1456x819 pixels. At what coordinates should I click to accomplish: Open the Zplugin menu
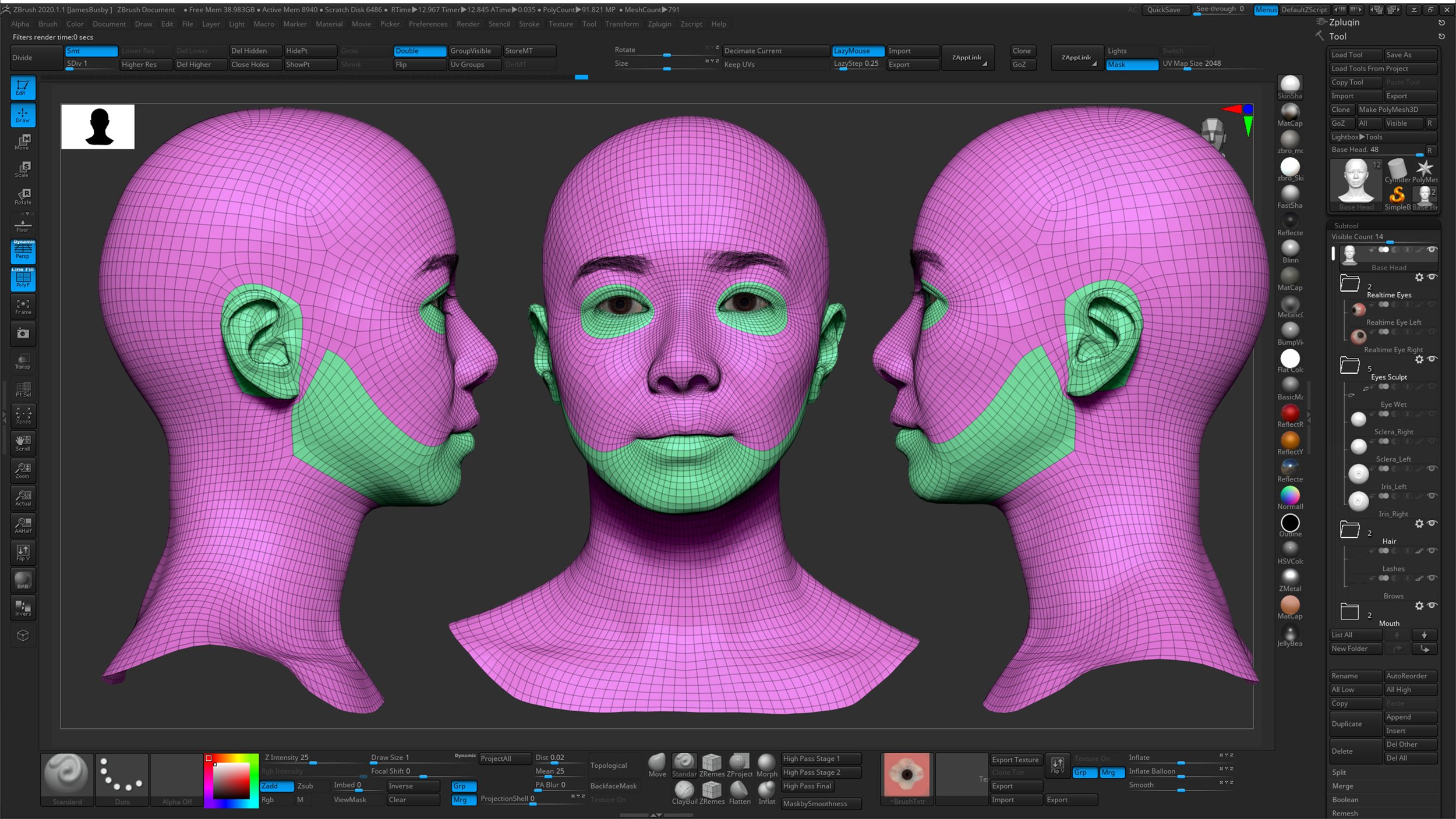[659, 24]
